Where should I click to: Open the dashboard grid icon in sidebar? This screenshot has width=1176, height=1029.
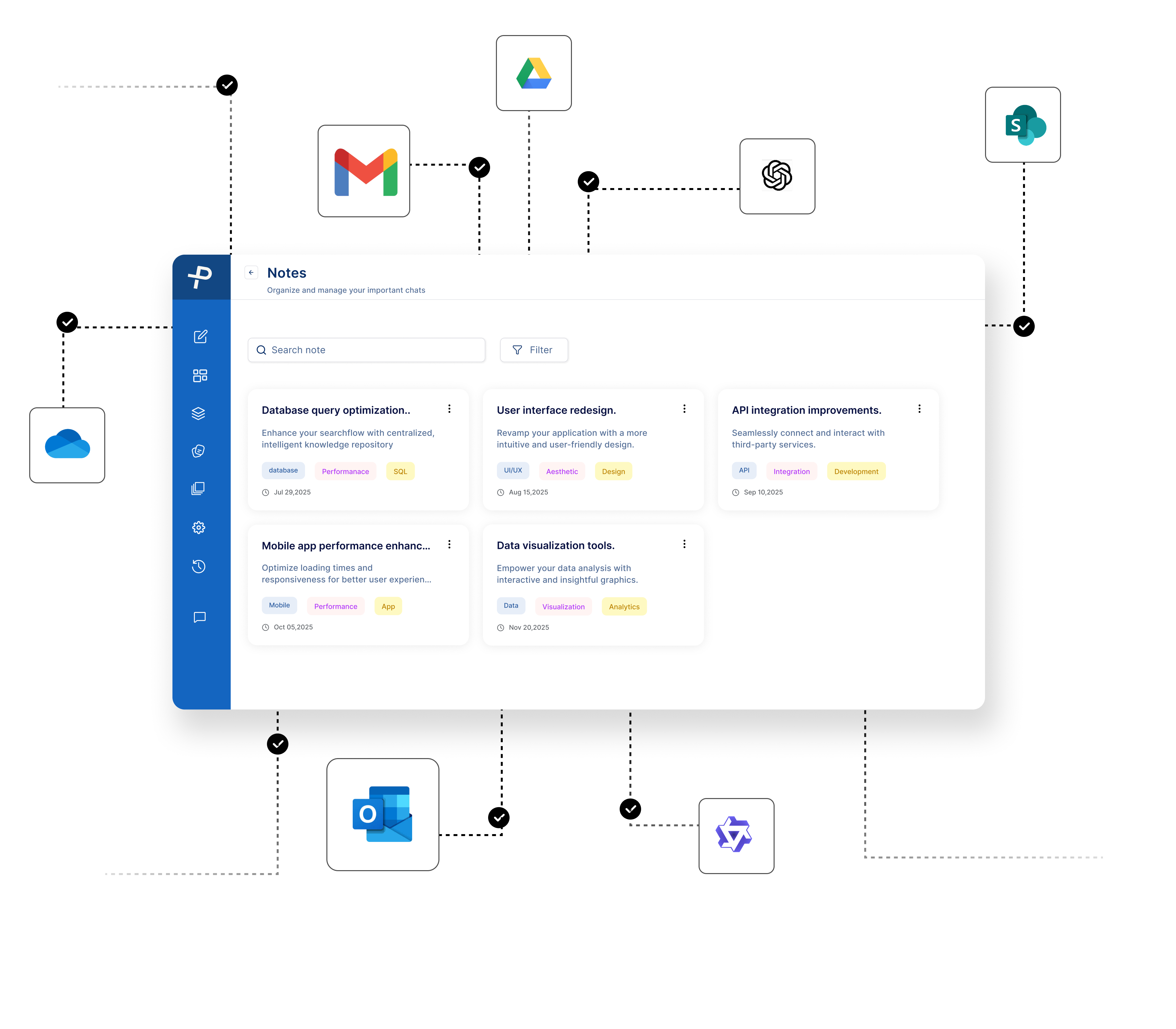point(200,375)
